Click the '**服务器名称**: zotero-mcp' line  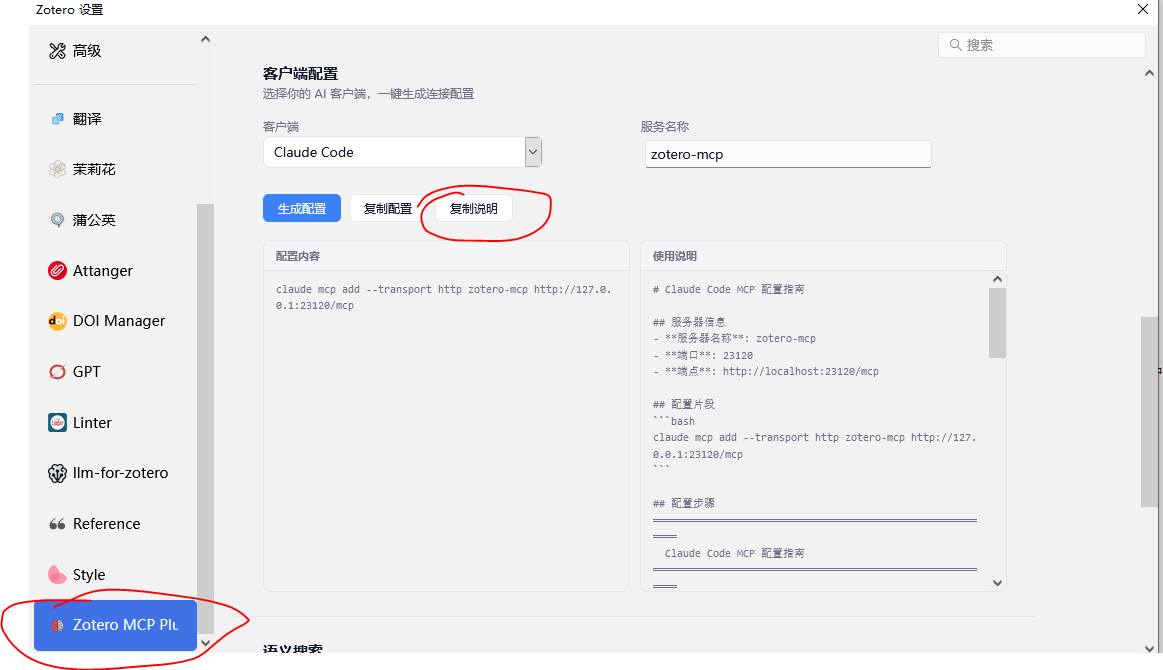(734, 338)
